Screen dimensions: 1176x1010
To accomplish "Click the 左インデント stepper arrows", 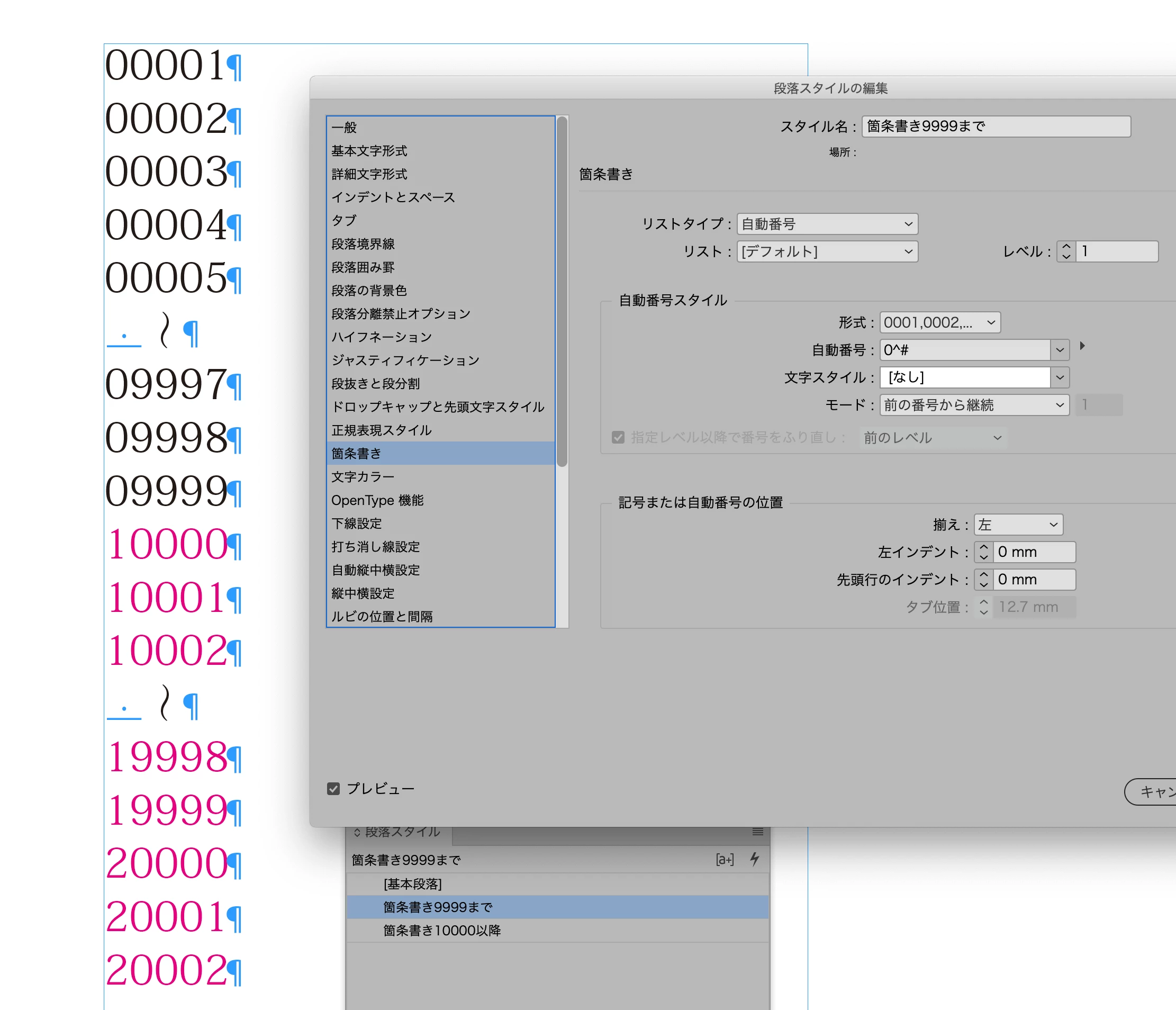I will click(x=983, y=552).
